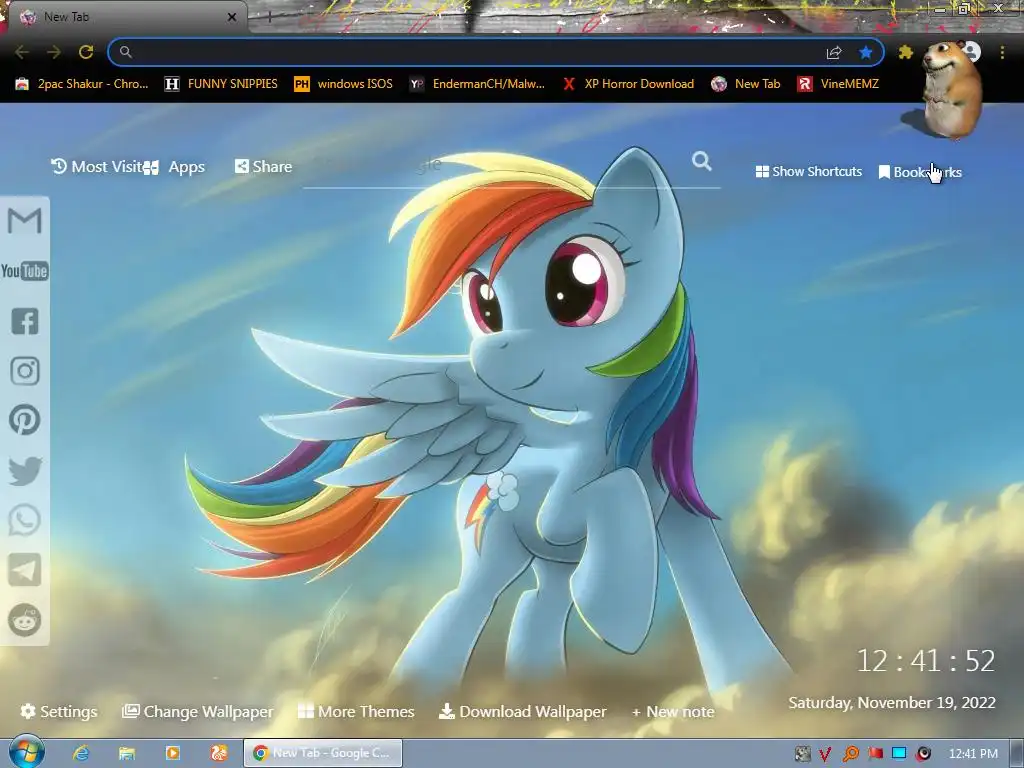
Task: Open the windows ISOS bookmark
Action: [x=344, y=84]
